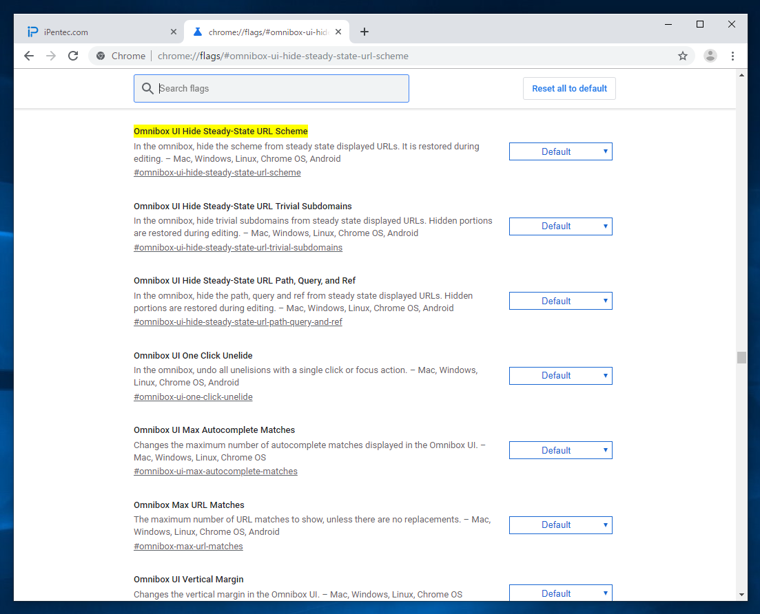This screenshot has height=614, width=760.
Task: Open dropdown for Max Autocomplete Matches
Action: point(561,450)
